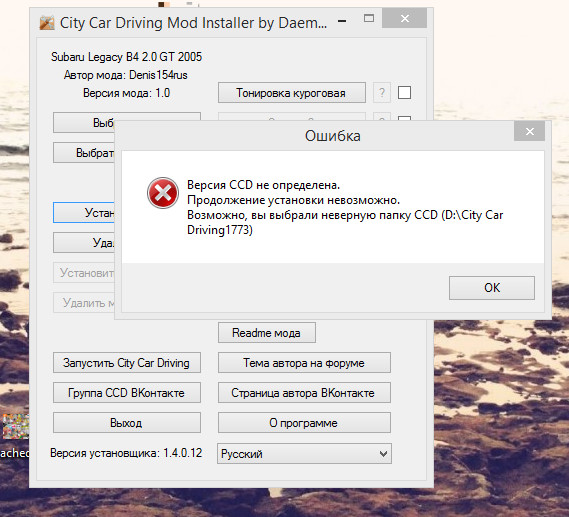Open Readme мода

(x=267, y=332)
